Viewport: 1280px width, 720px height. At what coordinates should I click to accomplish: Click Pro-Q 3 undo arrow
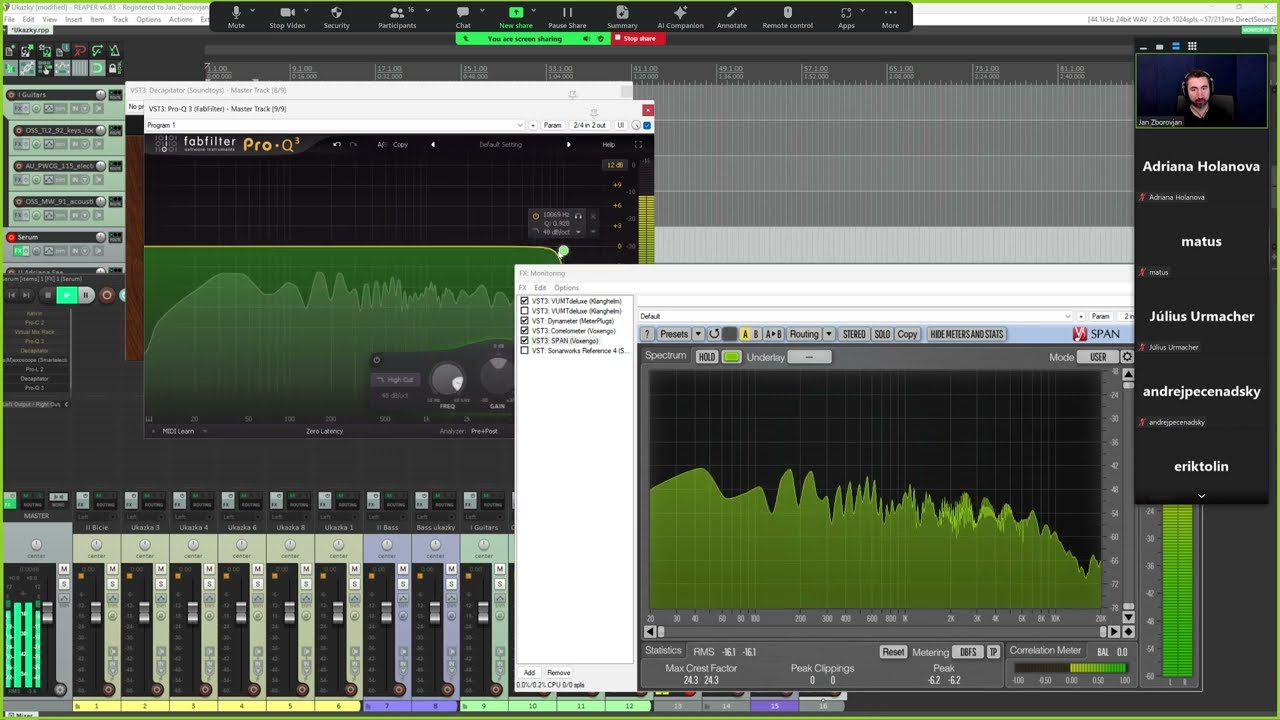click(x=337, y=144)
